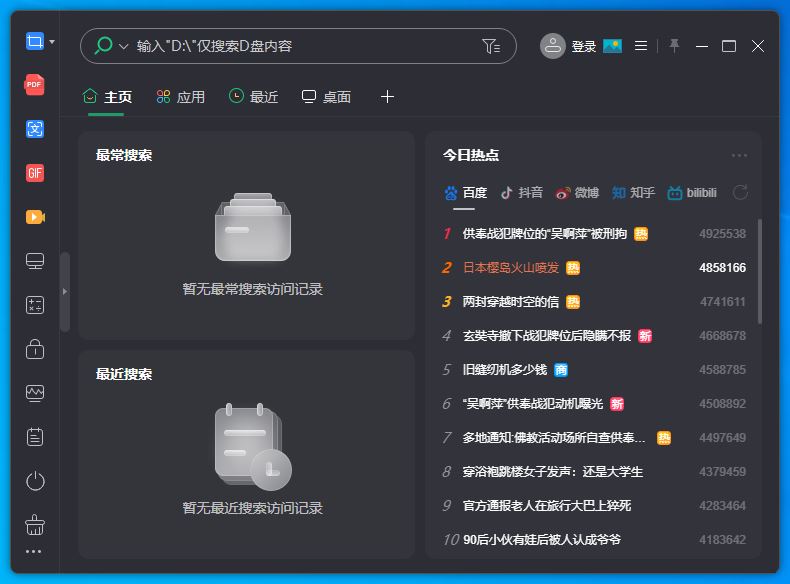The image size is (790, 584).
Task: Expand the sidebar with the arrow handle
Action: [x=64, y=291]
